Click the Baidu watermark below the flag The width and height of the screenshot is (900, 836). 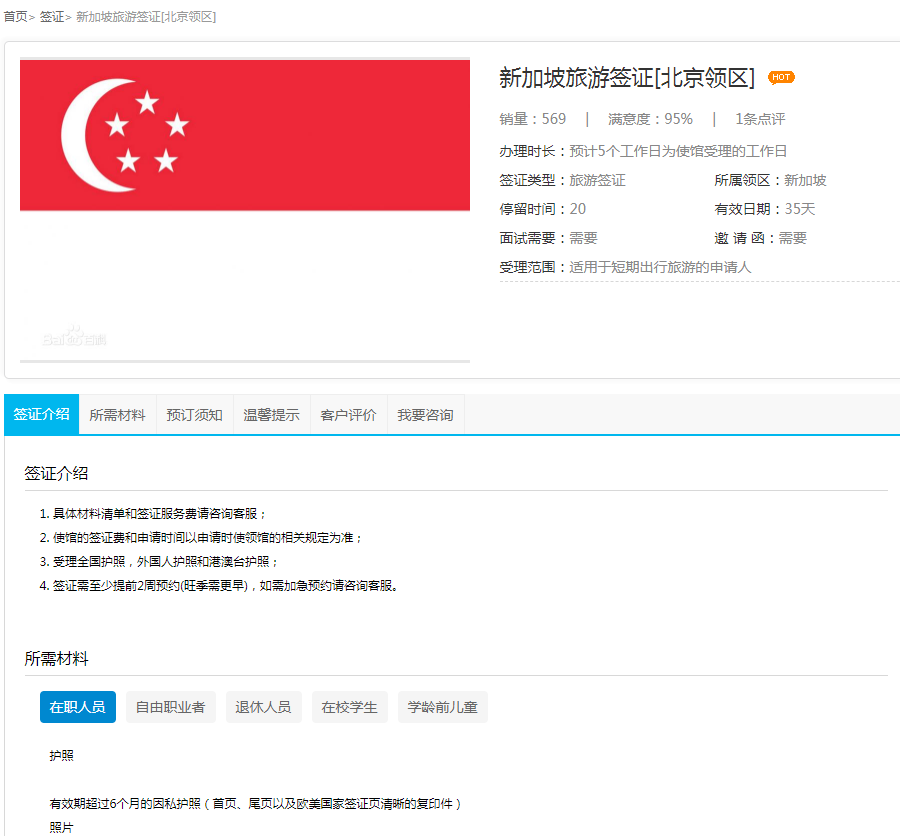click(73, 338)
